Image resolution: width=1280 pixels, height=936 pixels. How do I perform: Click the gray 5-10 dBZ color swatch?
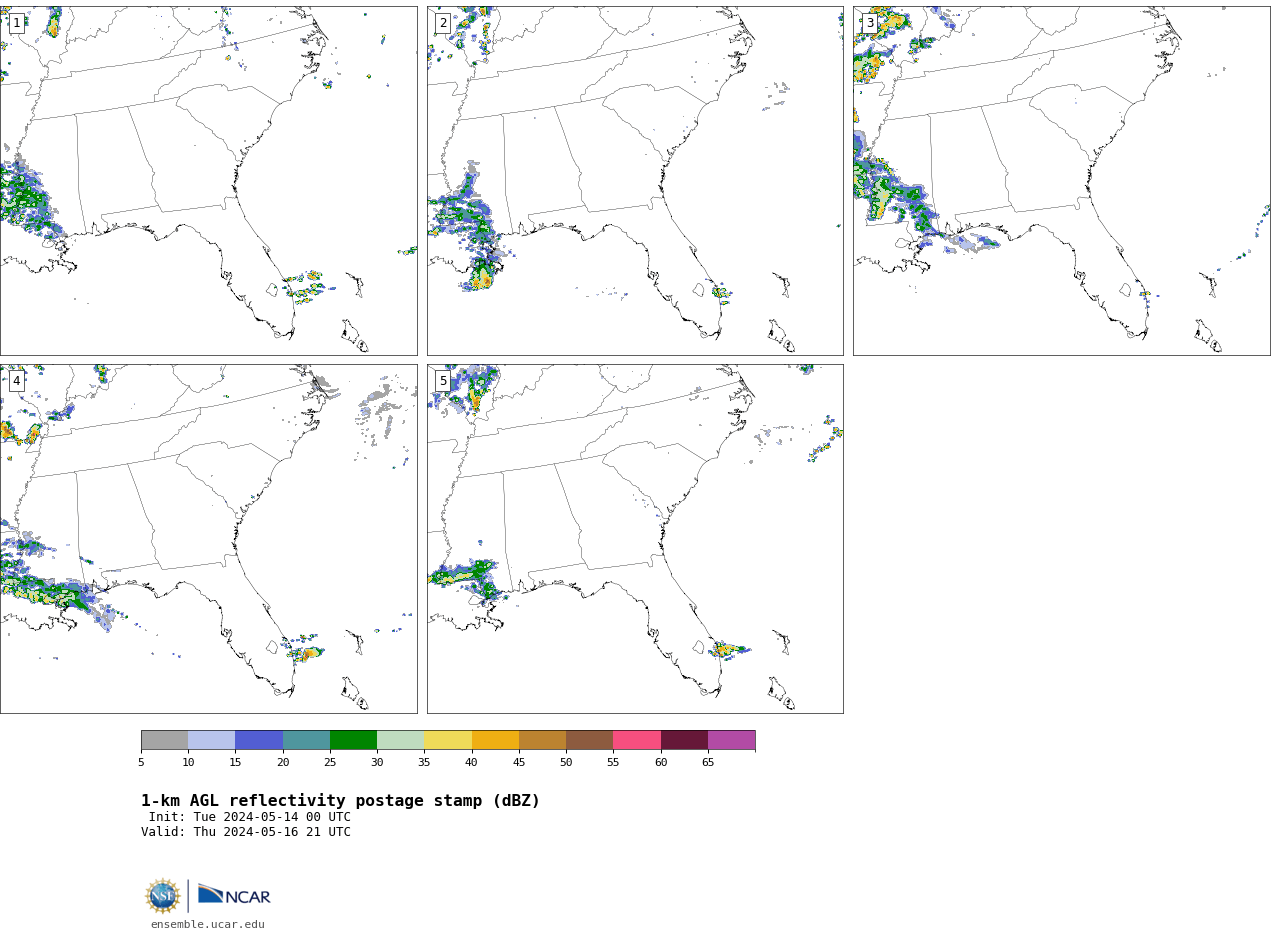pos(164,740)
